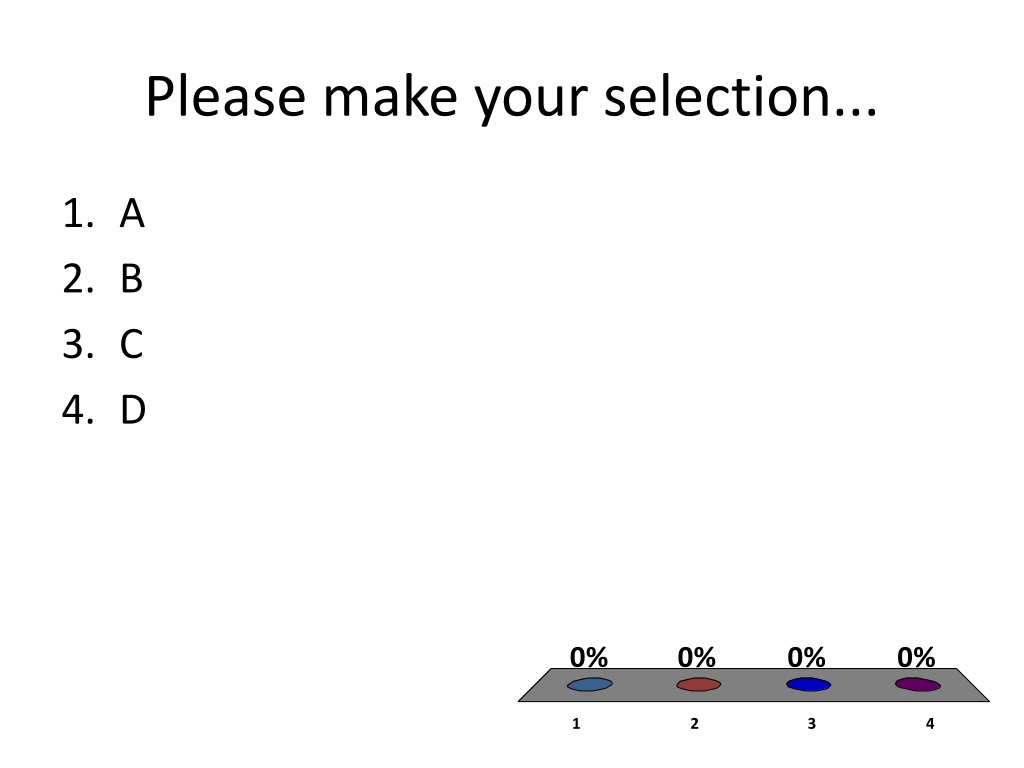Click chart axis label 1
This screenshot has width=1024, height=768.
[x=576, y=724]
